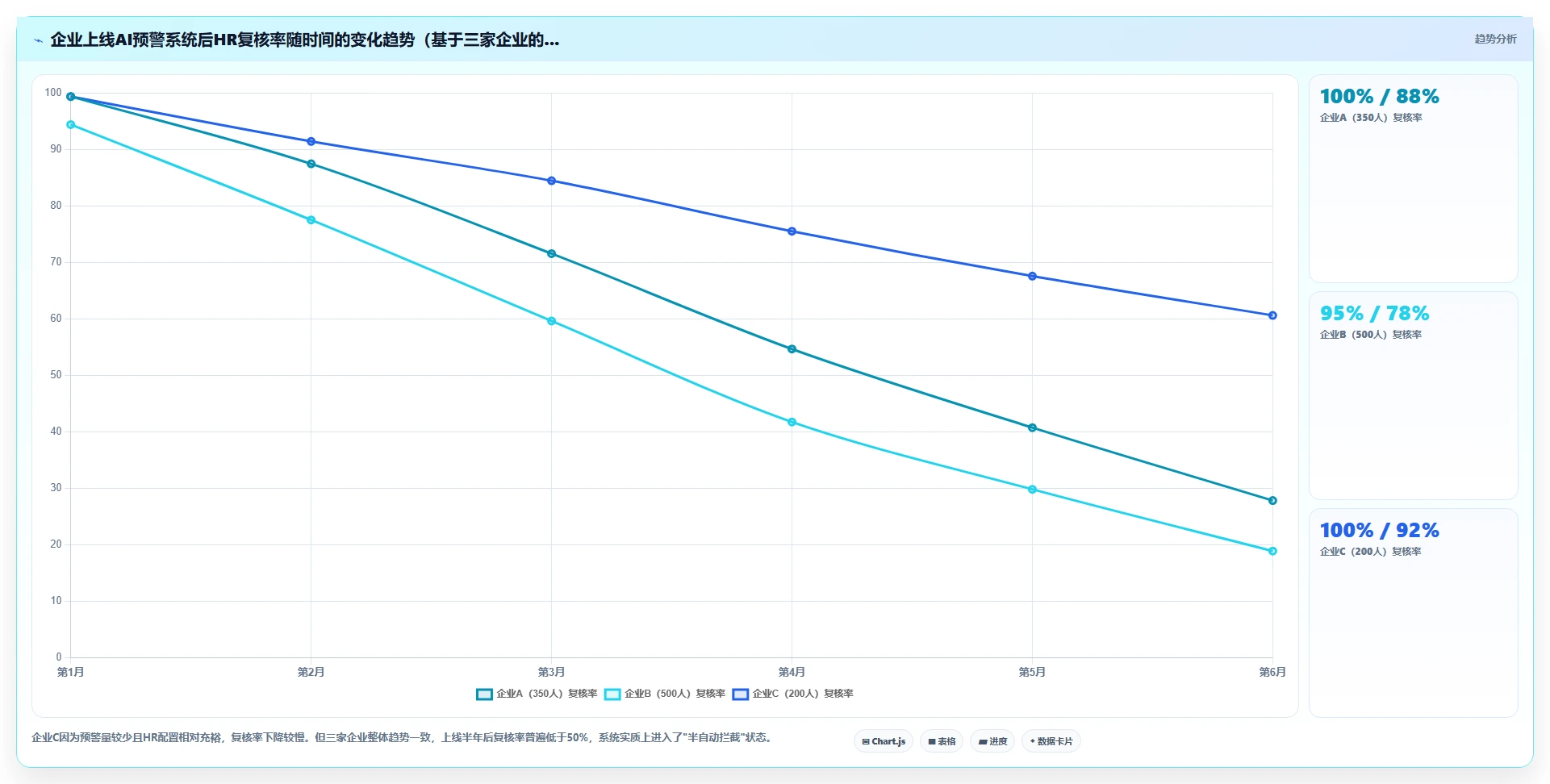This screenshot has width=1550, height=784.
Task: Click 企业B line's data point at 第3月
Action: 552,321
